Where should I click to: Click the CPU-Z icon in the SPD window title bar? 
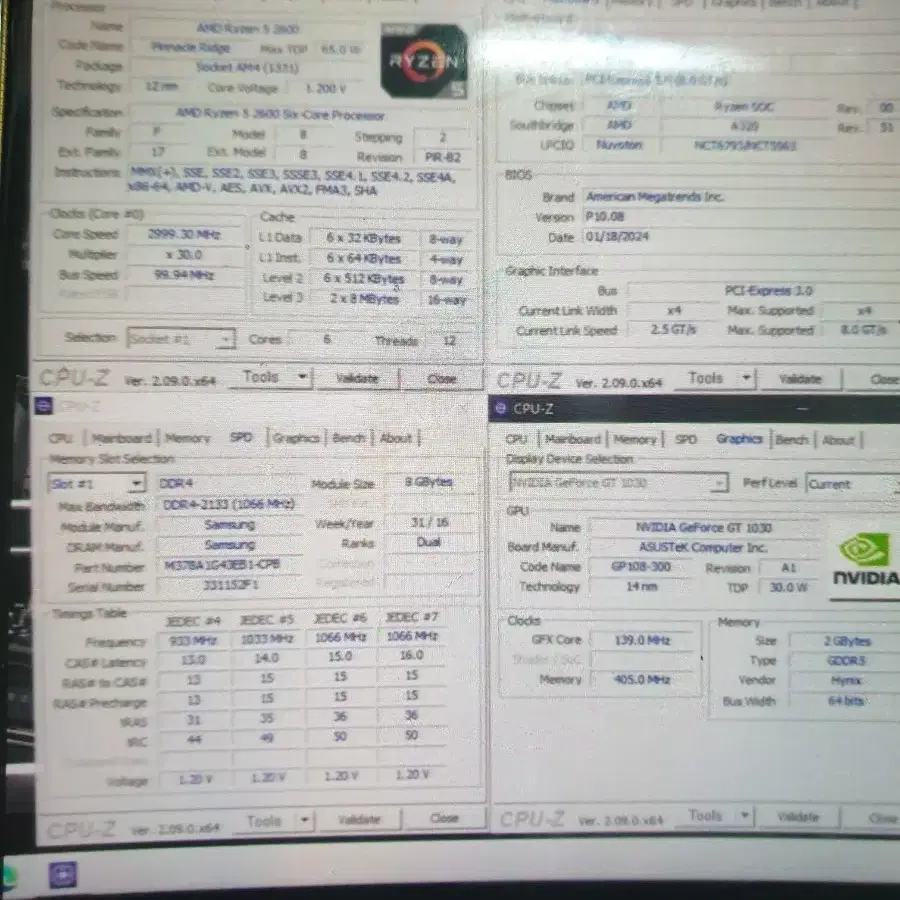point(44,406)
